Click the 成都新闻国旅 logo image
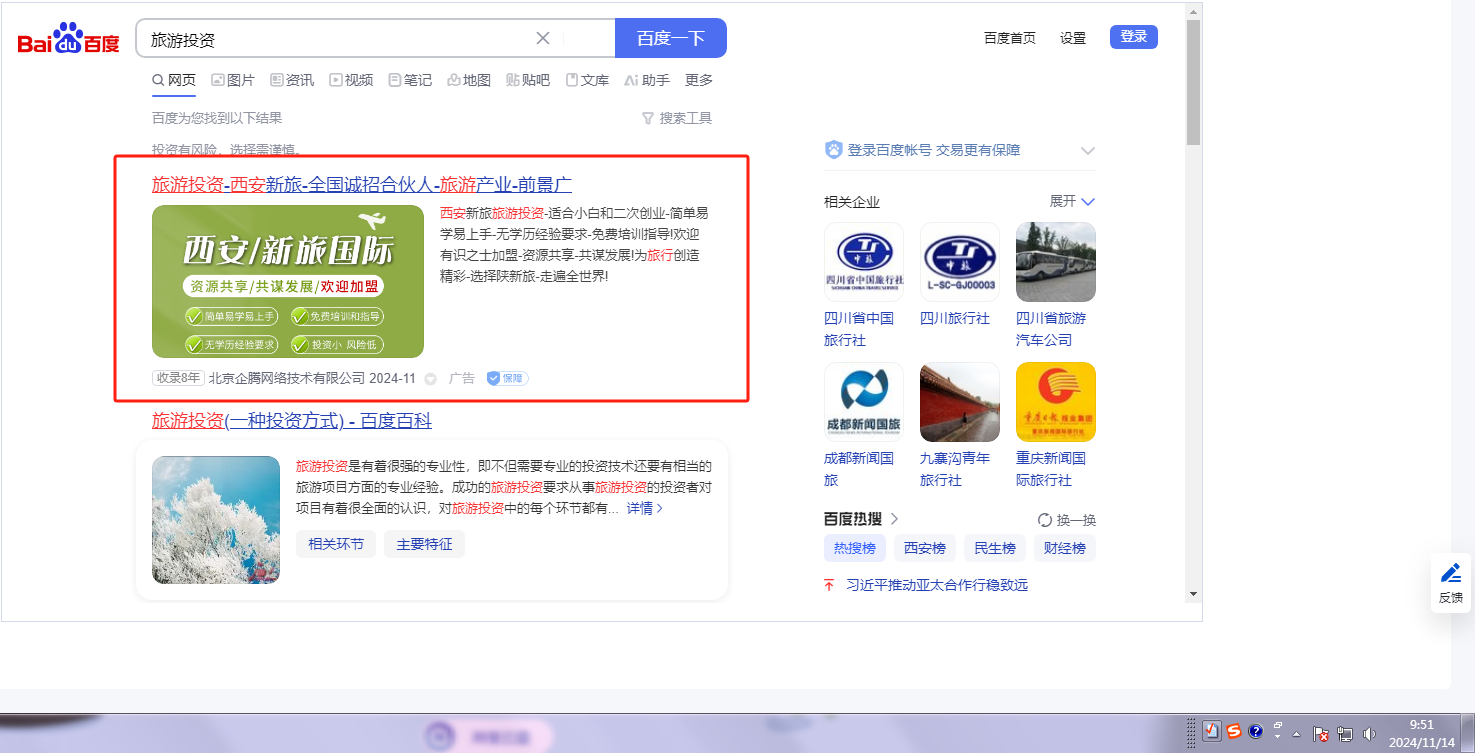 click(x=864, y=402)
